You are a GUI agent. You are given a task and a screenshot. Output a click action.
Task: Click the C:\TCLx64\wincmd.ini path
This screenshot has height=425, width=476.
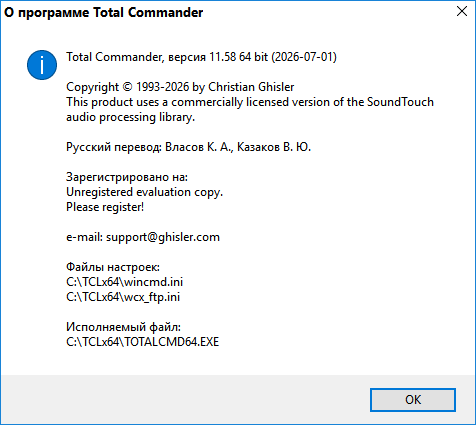124,282
